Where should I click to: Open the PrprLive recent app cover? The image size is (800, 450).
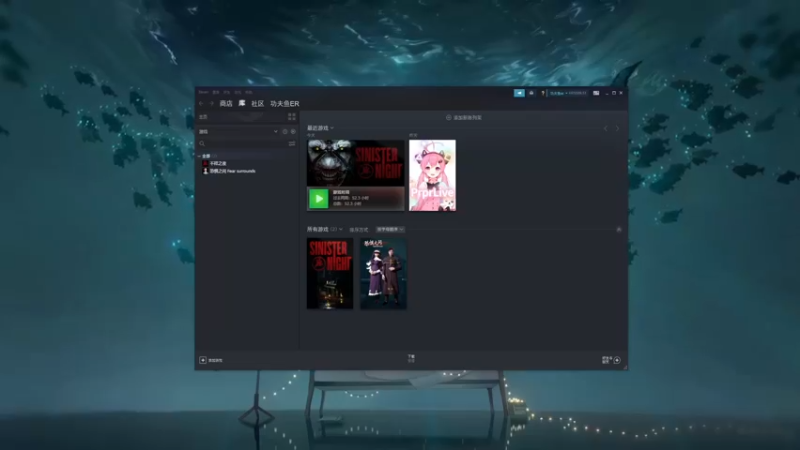pos(433,175)
